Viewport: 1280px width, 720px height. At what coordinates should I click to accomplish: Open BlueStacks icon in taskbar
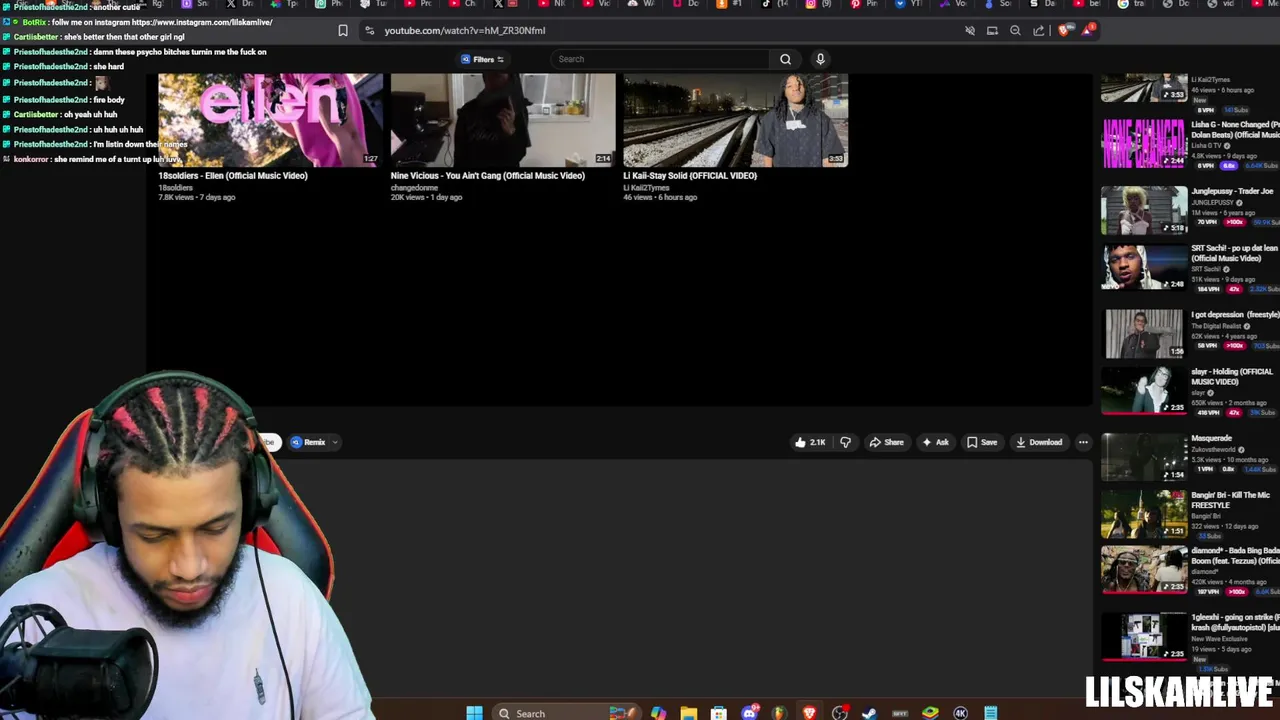click(930, 713)
